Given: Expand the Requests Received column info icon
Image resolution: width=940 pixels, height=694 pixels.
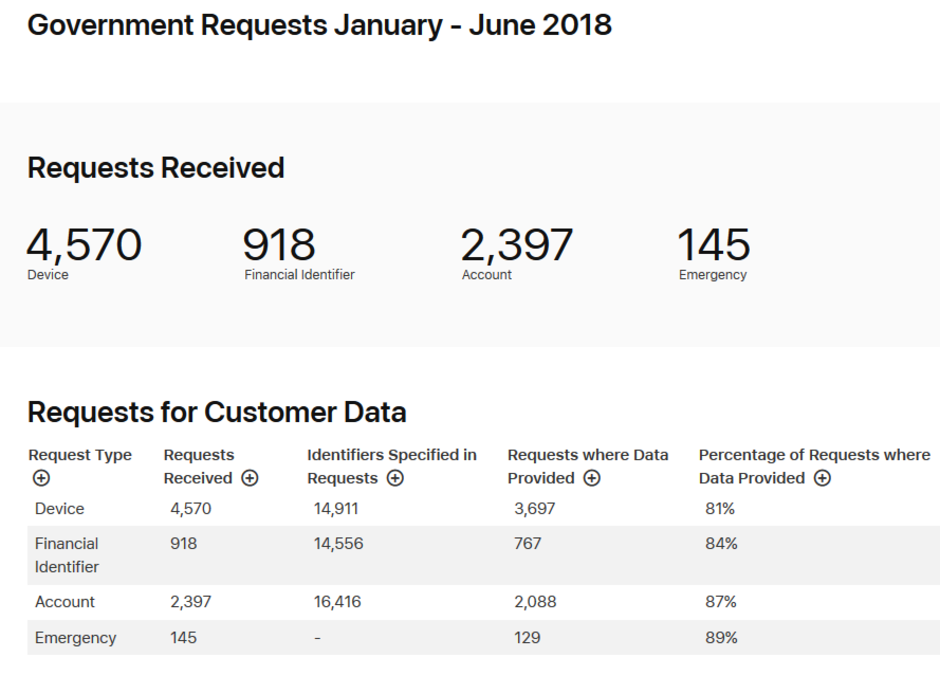Looking at the screenshot, I should click(250, 478).
